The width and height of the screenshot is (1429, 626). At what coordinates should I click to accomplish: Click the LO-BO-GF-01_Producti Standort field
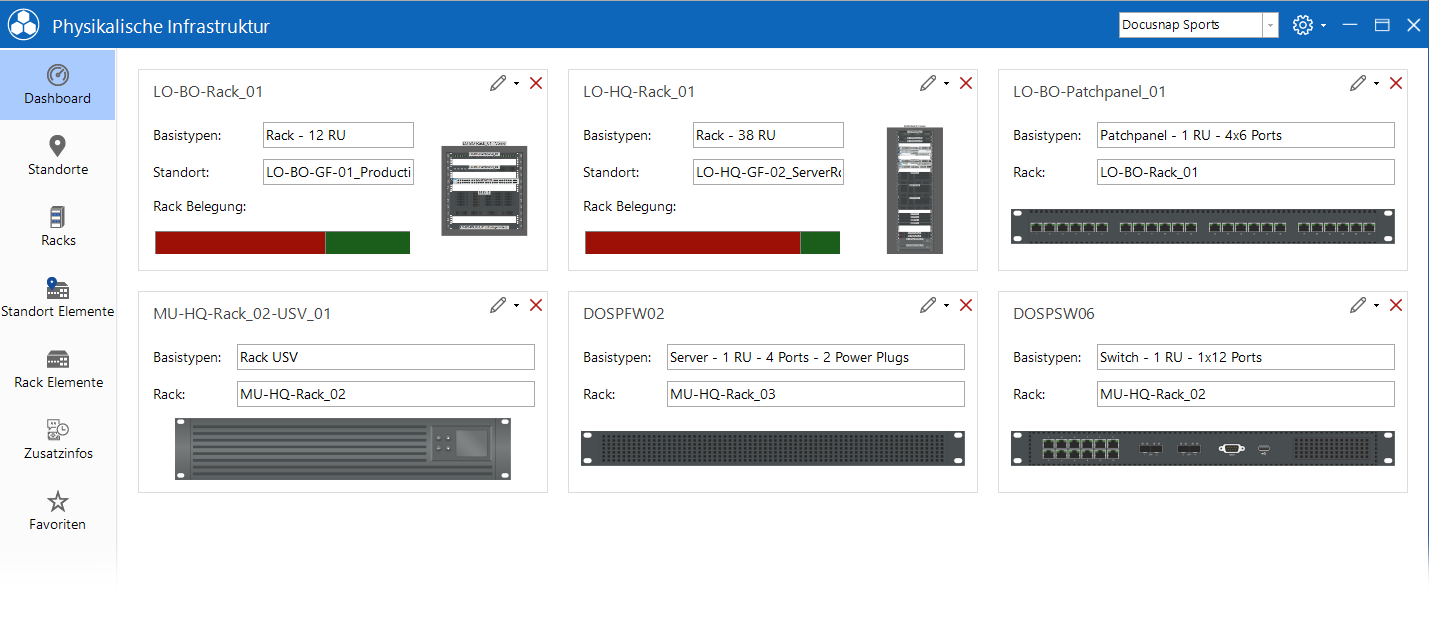[338, 172]
